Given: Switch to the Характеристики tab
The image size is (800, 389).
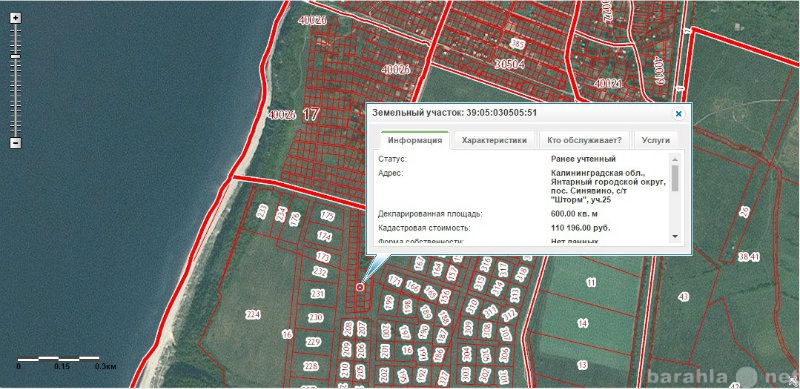Looking at the screenshot, I should 494,140.
